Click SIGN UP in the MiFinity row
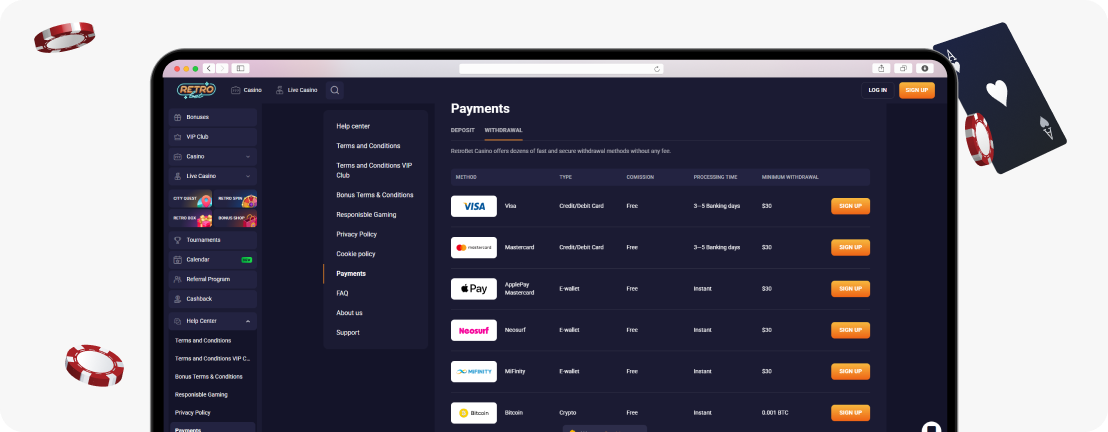This screenshot has height=432, width=1108. pyautogui.click(x=850, y=371)
